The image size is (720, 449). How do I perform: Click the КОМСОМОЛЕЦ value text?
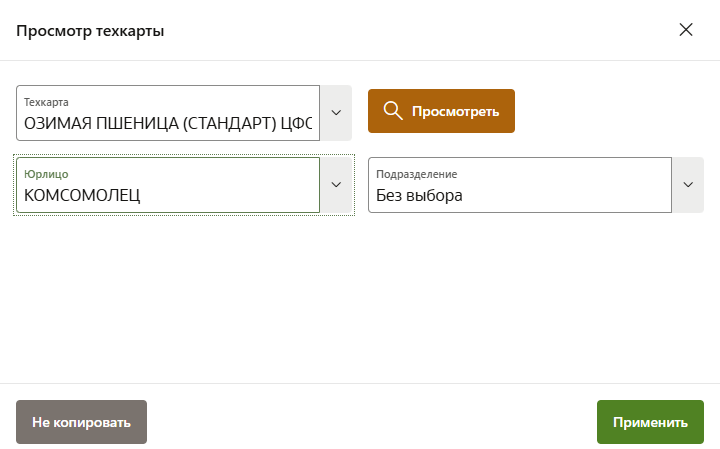click(82, 195)
